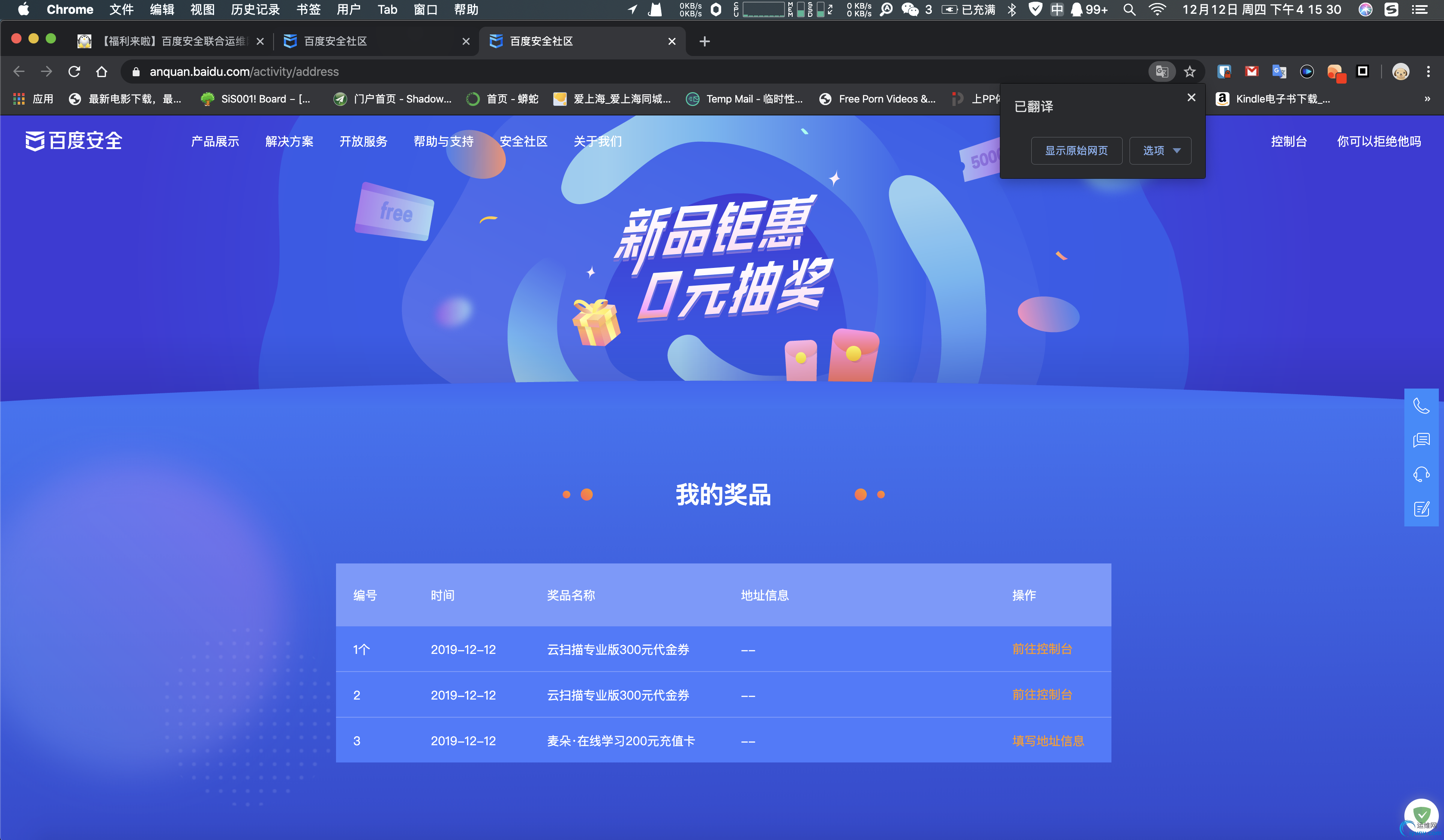The width and height of the screenshot is (1444, 840).
Task: Open macOS Spotlight search icon
Action: pyautogui.click(x=1129, y=10)
